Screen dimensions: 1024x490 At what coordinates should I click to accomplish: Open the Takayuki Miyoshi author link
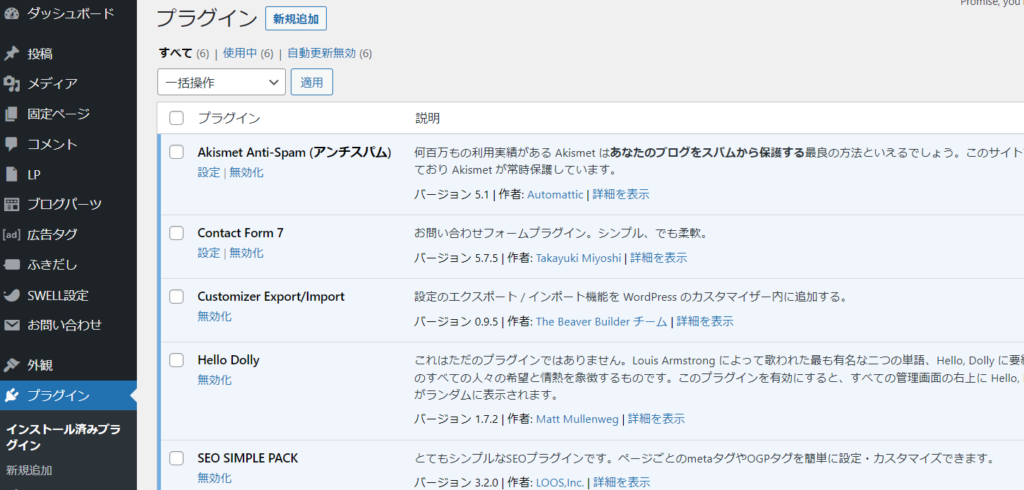point(578,258)
